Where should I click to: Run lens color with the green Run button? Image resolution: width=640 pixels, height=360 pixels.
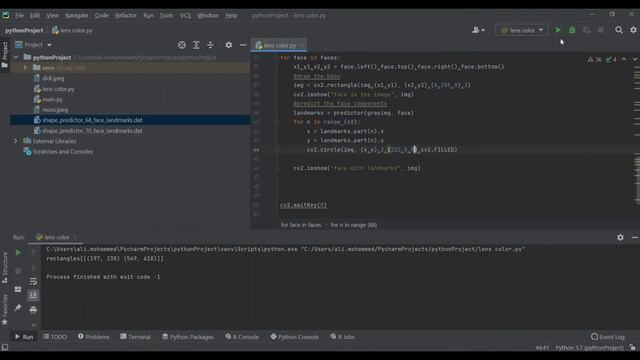(x=558, y=30)
